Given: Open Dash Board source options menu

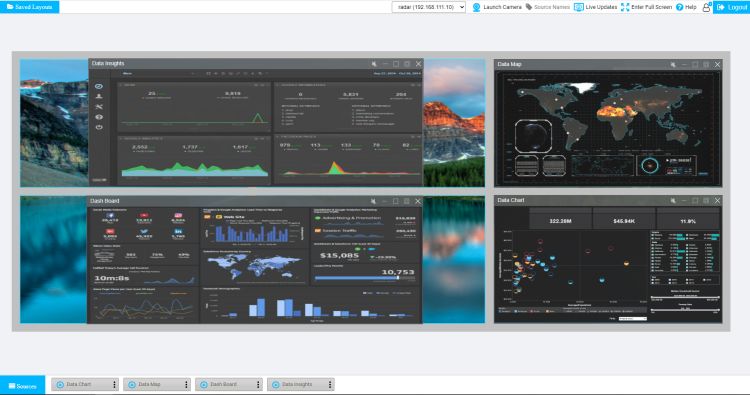Looking at the screenshot, I should pos(258,384).
